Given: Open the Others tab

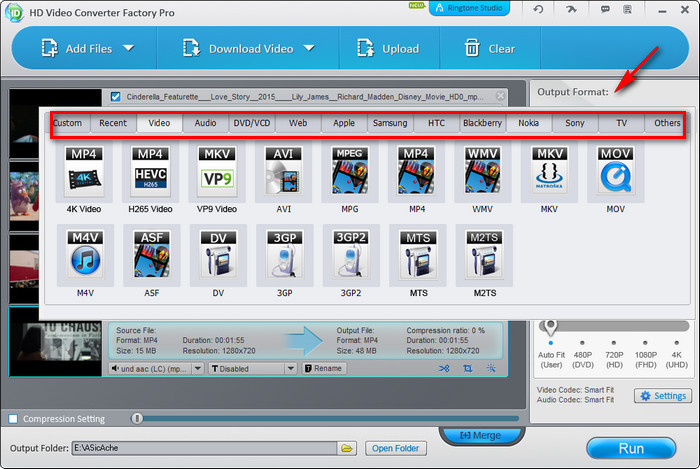Looking at the screenshot, I should [667, 123].
